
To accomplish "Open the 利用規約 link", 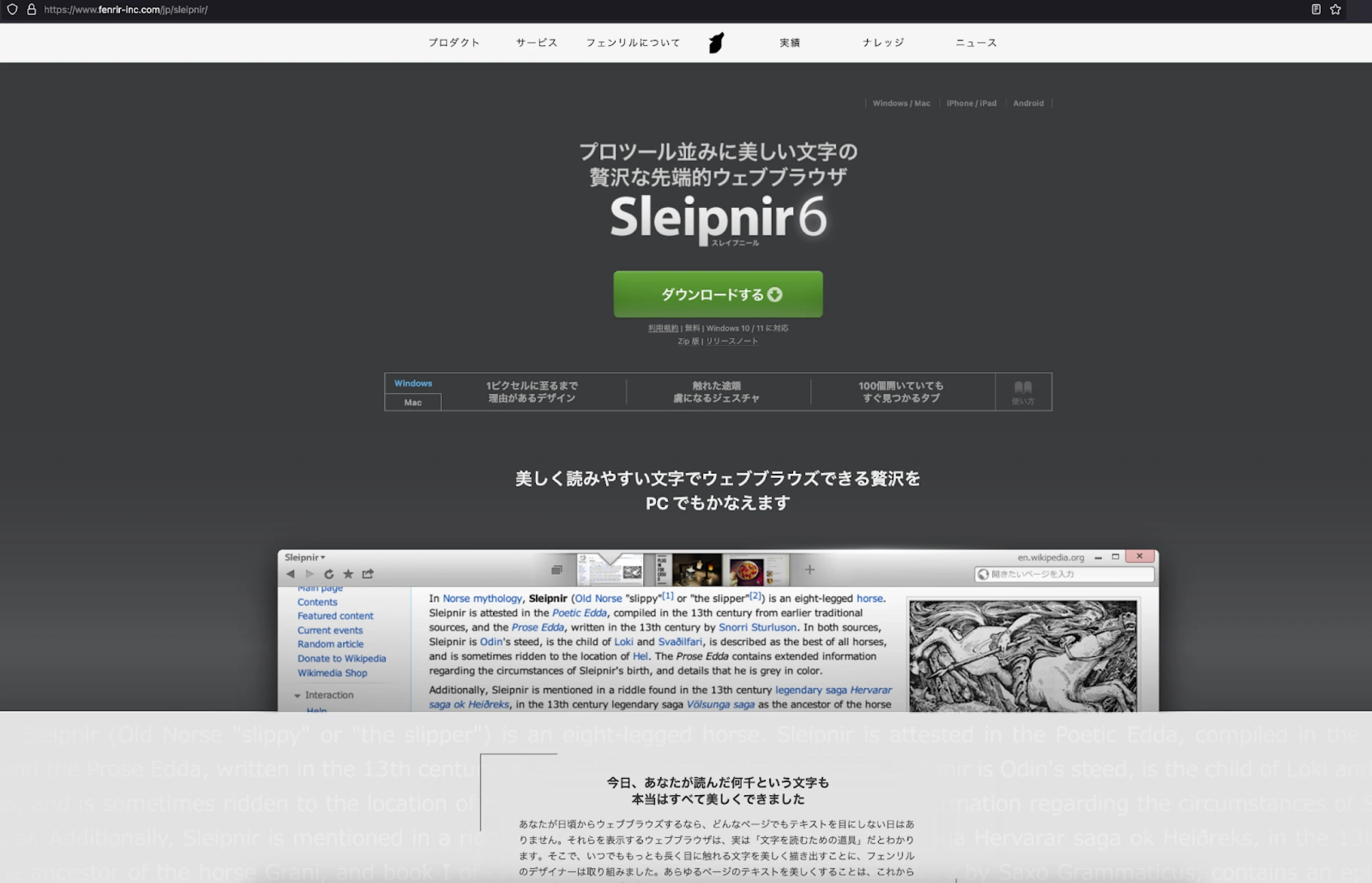I will [663, 328].
